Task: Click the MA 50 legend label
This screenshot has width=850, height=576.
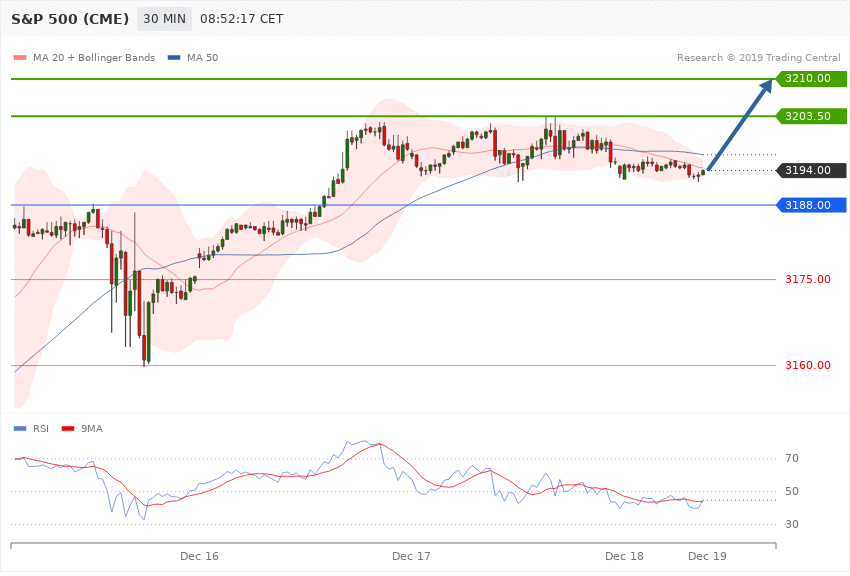Action: 202,57
